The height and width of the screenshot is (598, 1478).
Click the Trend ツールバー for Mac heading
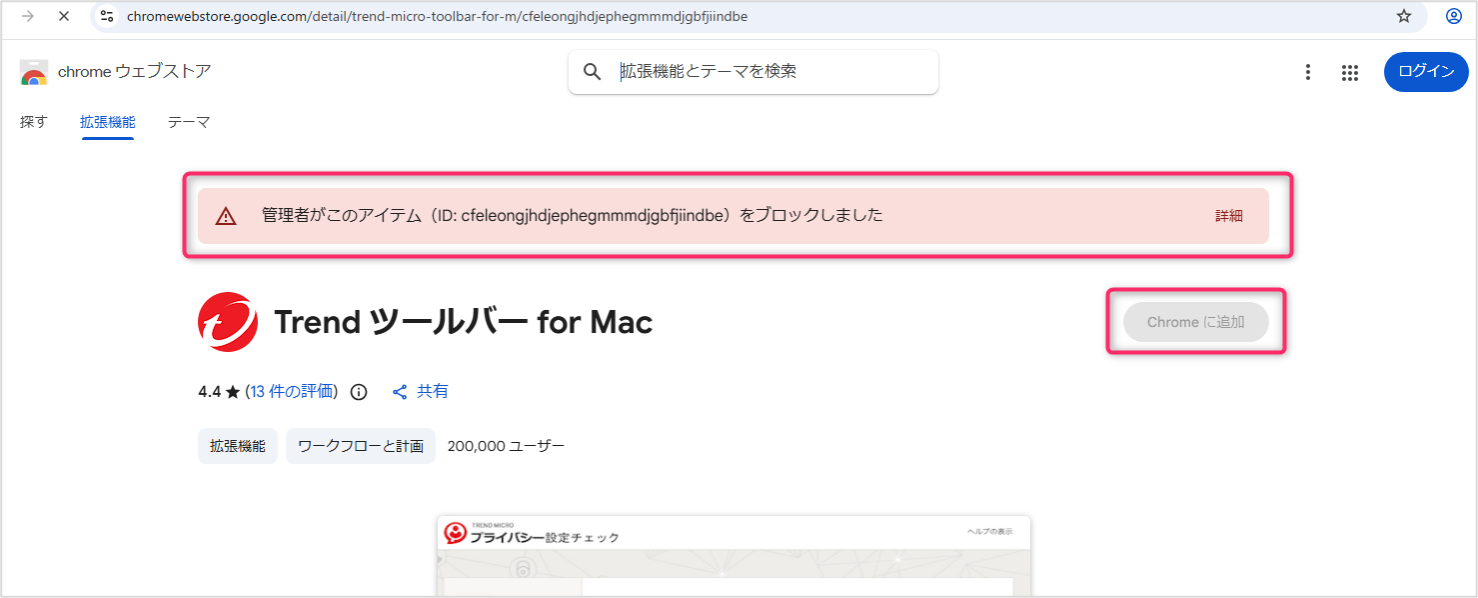click(x=463, y=322)
